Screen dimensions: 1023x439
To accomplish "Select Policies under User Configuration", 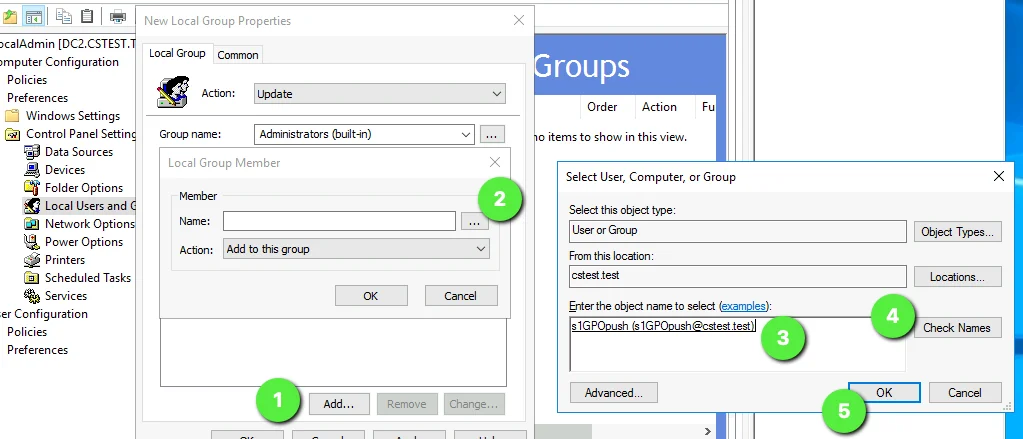I will 27,332.
